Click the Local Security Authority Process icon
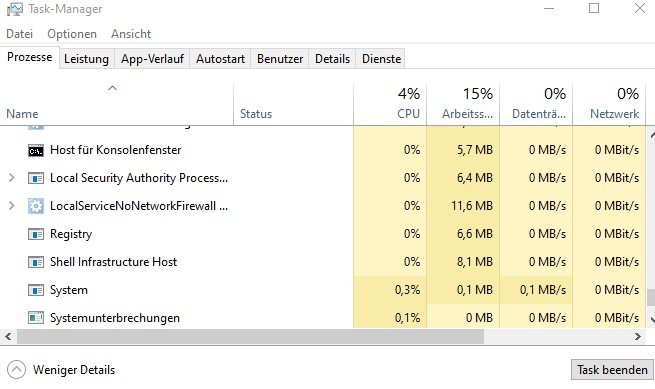The height and width of the screenshot is (389, 655). pyautogui.click(x=36, y=178)
